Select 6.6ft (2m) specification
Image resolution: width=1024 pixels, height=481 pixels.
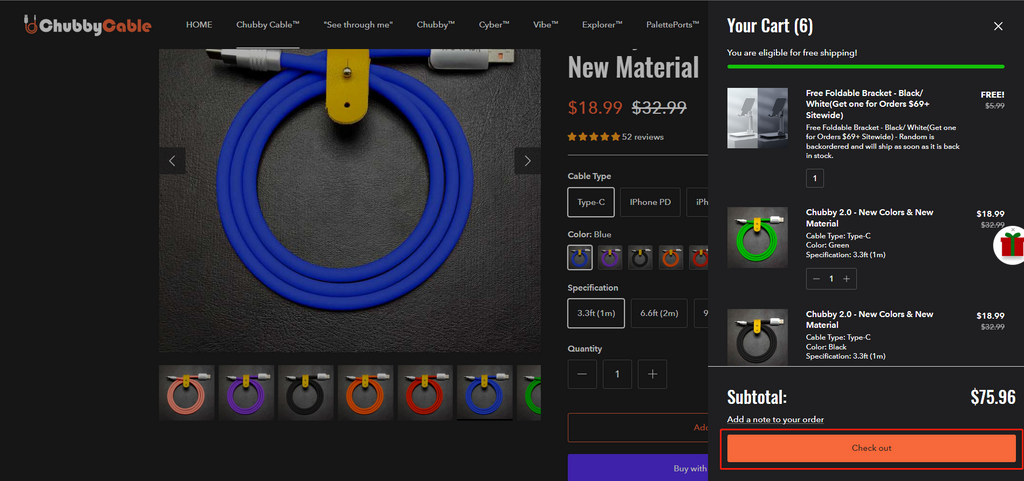tap(659, 313)
